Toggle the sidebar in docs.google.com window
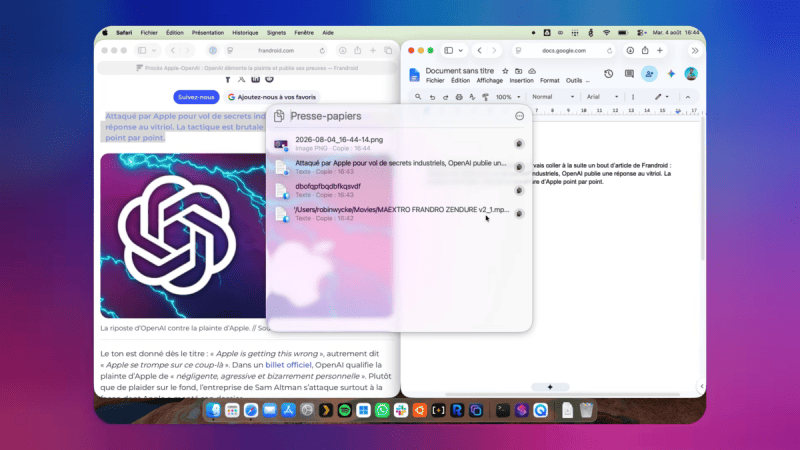This screenshot has height=450, width=800. 449,51
